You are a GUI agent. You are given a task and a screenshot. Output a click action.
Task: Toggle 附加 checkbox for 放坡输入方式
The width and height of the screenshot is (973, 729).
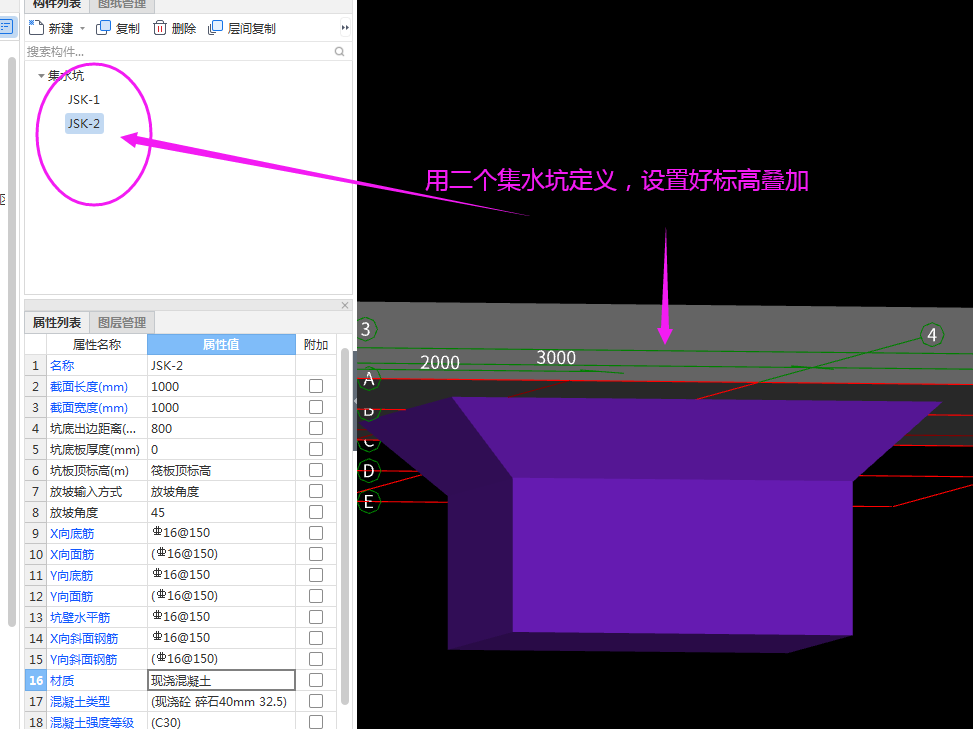coord(316,491)
